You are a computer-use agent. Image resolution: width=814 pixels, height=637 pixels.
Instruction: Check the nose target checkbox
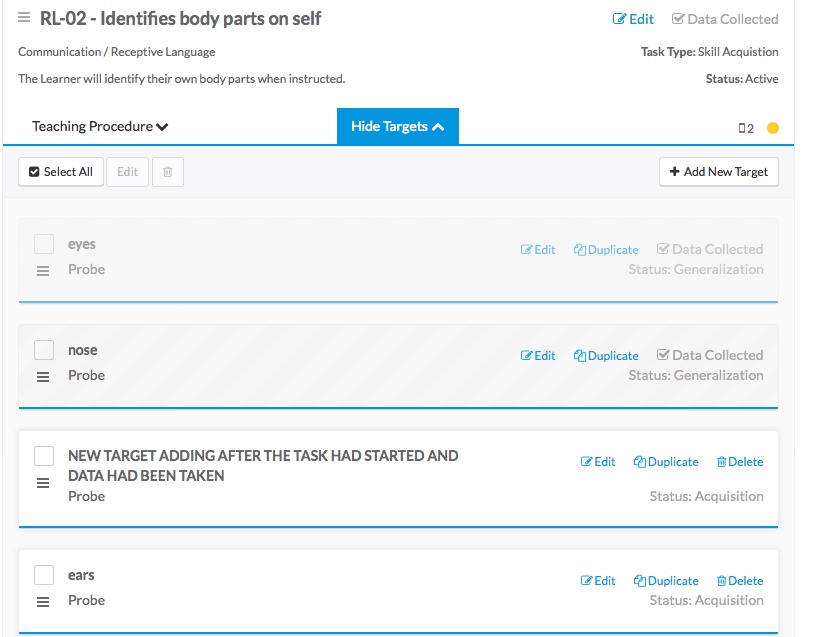click(44, 350)
